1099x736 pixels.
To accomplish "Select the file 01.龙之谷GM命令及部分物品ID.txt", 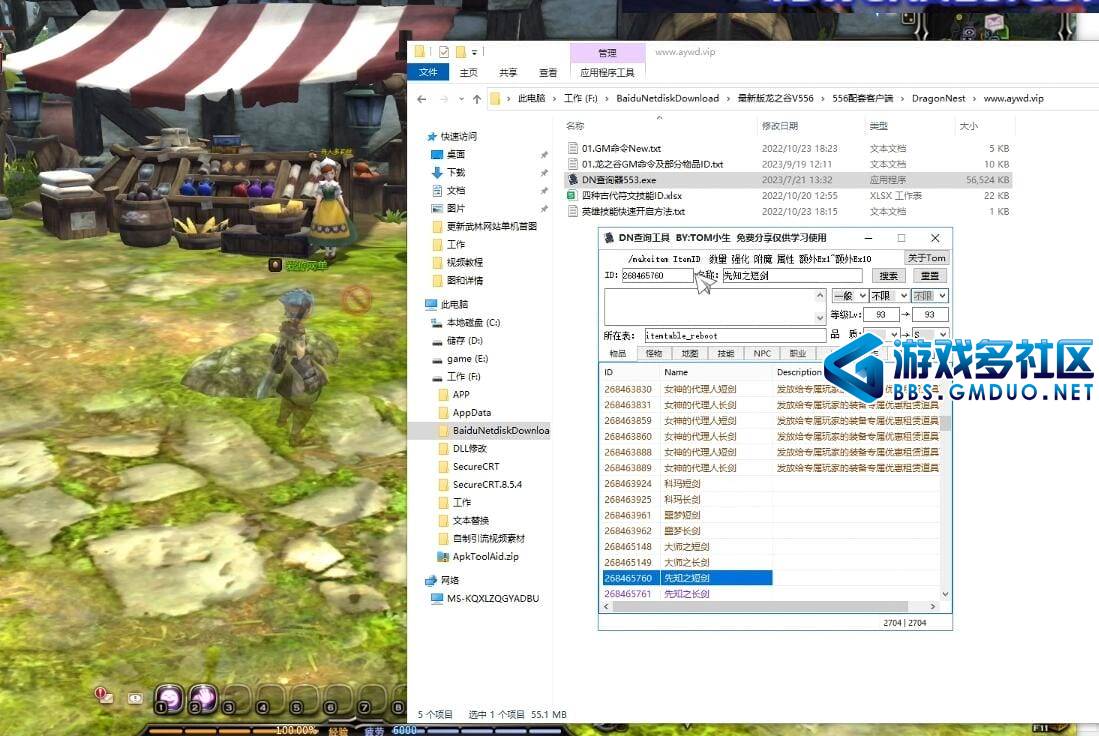I will pyautogui.click(x=652, y=164).
